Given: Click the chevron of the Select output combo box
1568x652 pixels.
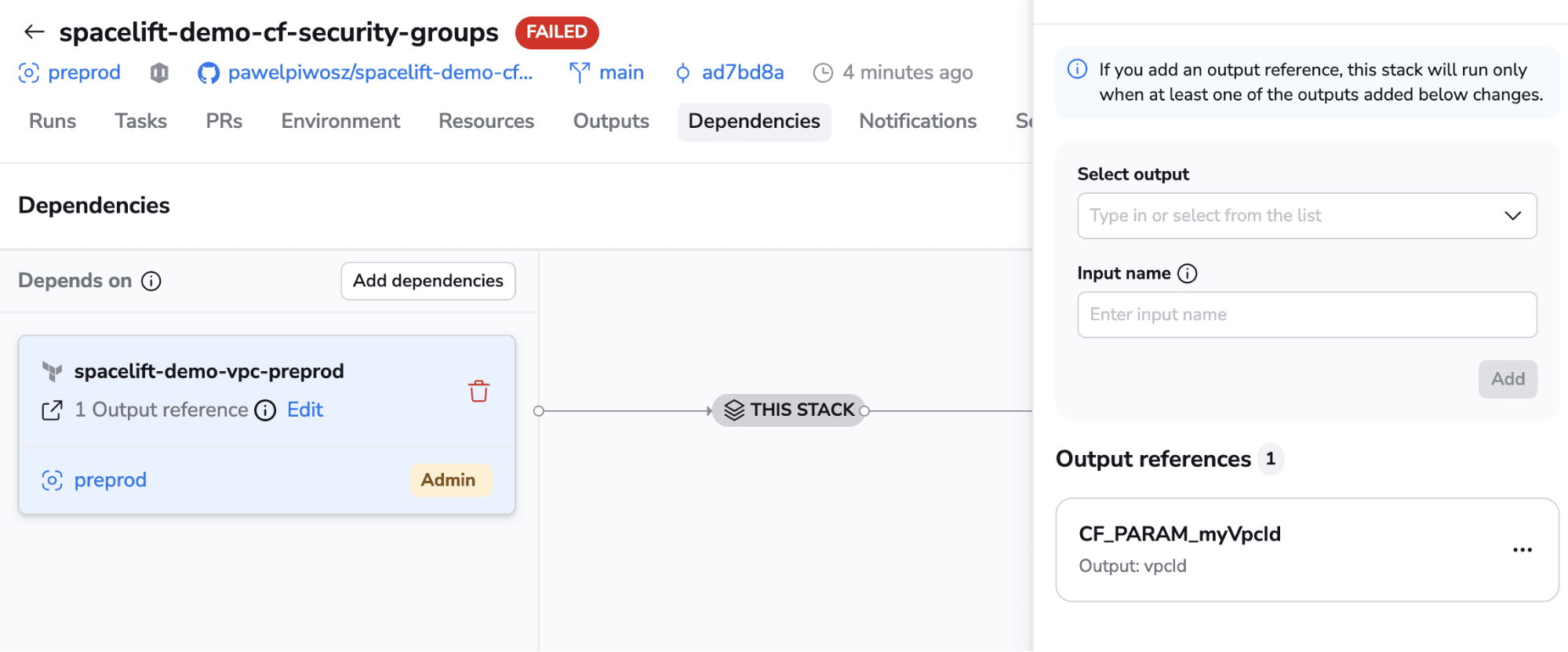Looking at the screenshot, I should [1513, 216].
